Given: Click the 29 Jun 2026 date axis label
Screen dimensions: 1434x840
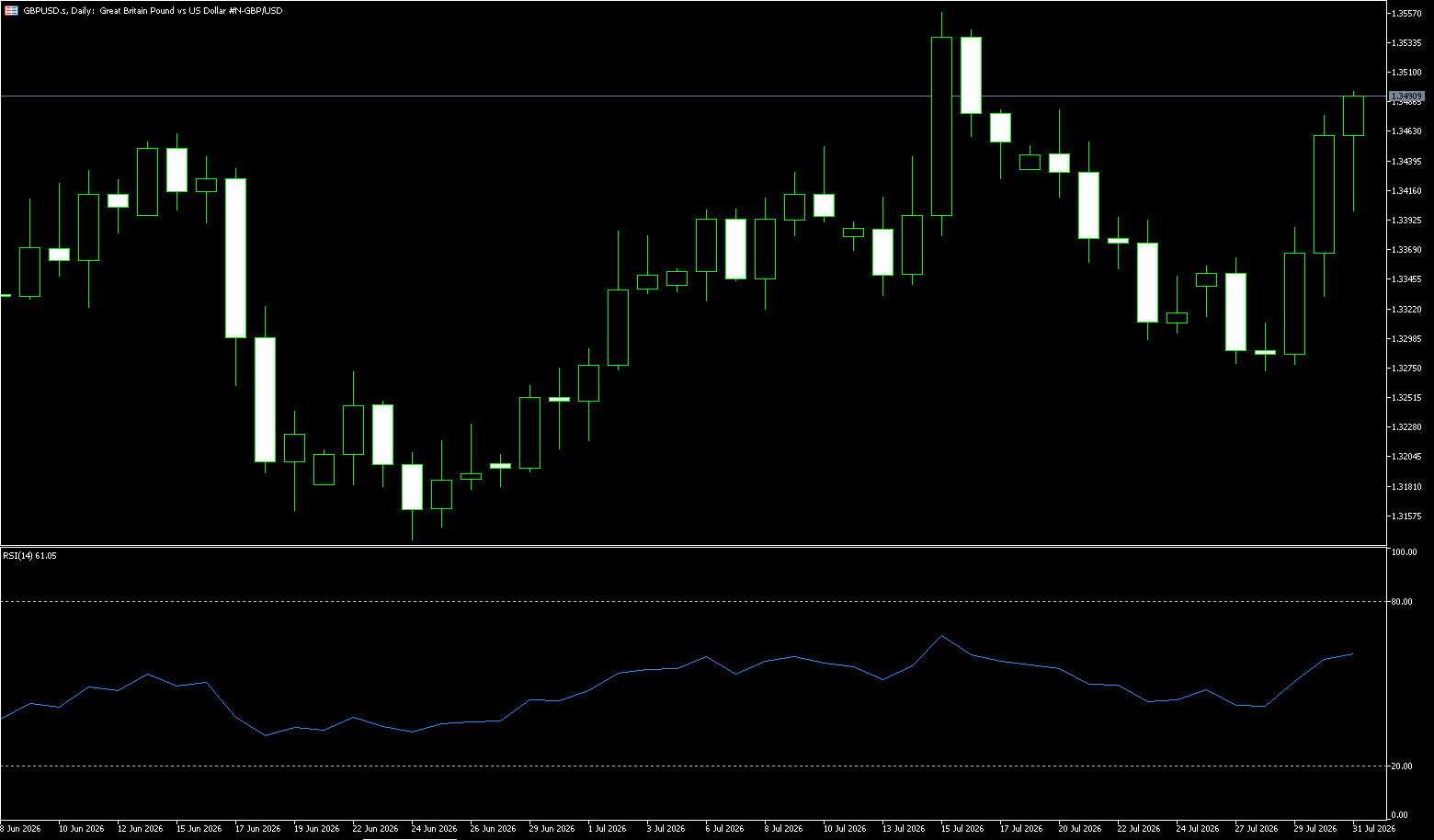Looking at the screenshot, I should [552, 829].
